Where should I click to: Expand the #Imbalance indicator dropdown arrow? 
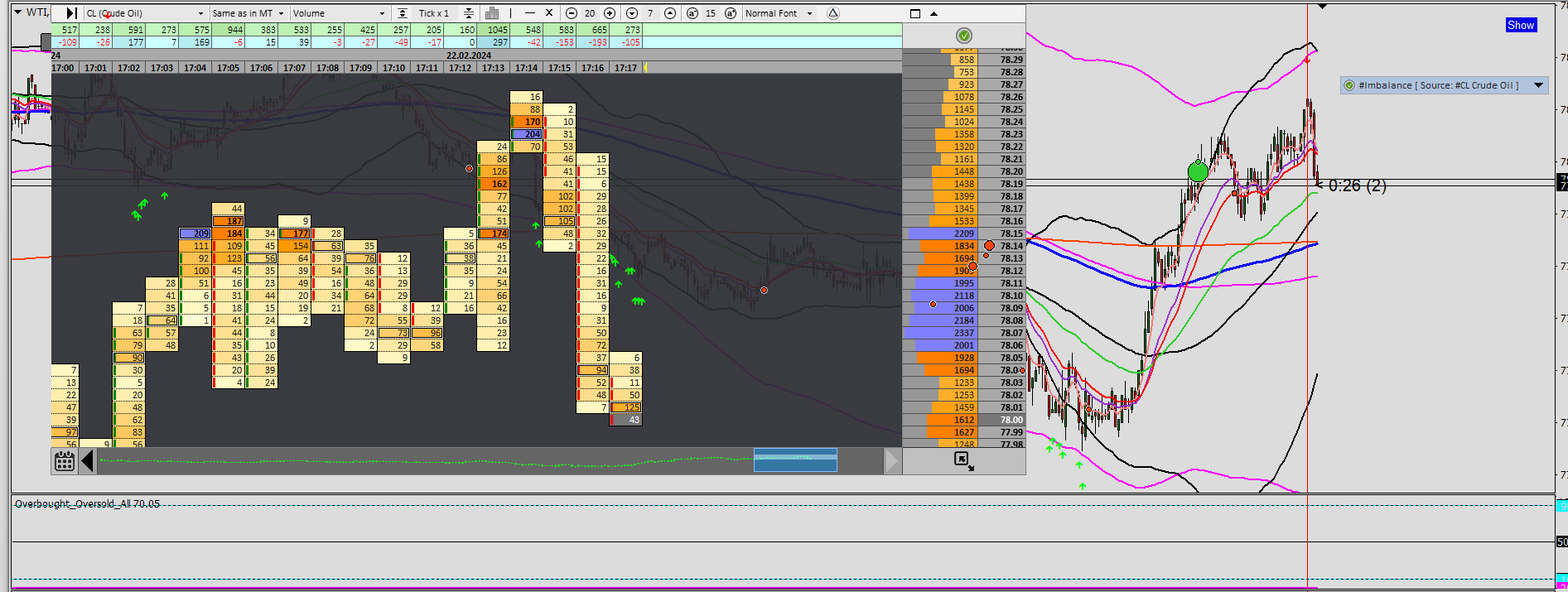point(1538,85)
